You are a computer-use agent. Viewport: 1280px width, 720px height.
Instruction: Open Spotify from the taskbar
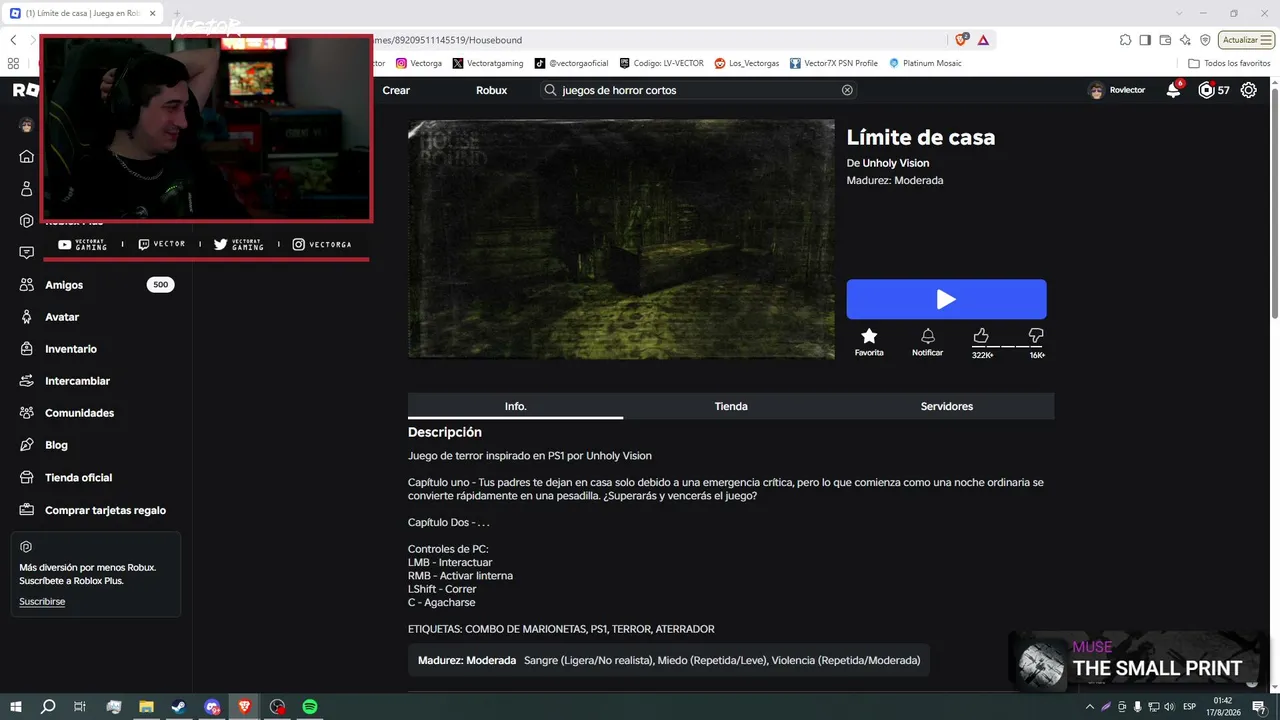[310, 707]
